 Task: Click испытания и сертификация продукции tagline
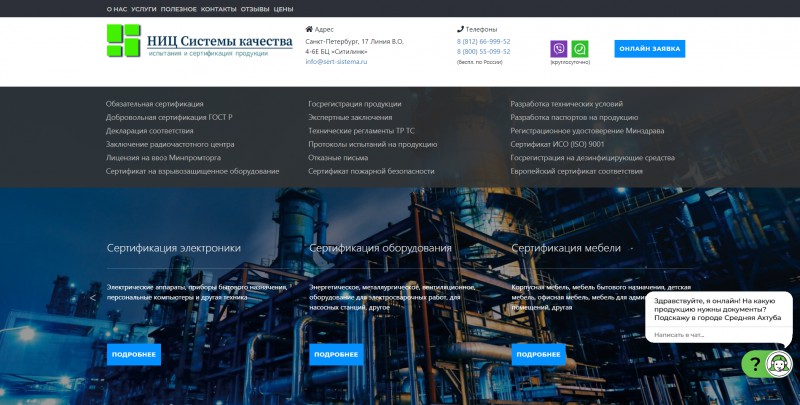208,54
